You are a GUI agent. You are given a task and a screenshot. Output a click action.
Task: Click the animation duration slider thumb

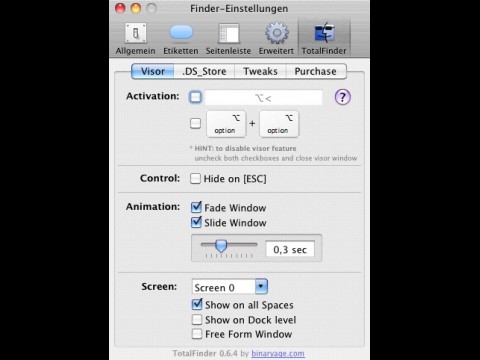tap(221, 246)
